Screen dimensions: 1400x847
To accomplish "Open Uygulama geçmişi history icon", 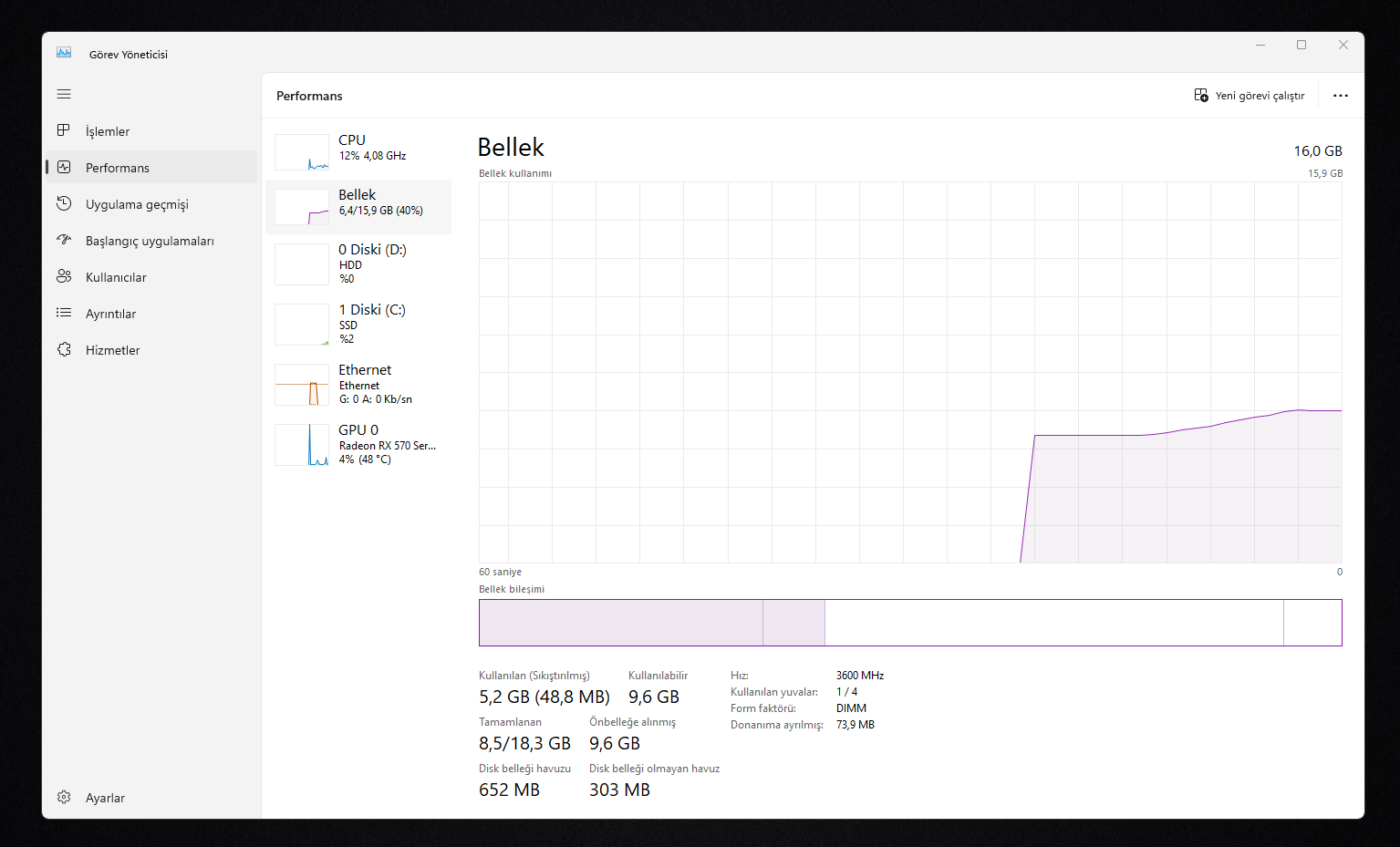I will point(64,203).
